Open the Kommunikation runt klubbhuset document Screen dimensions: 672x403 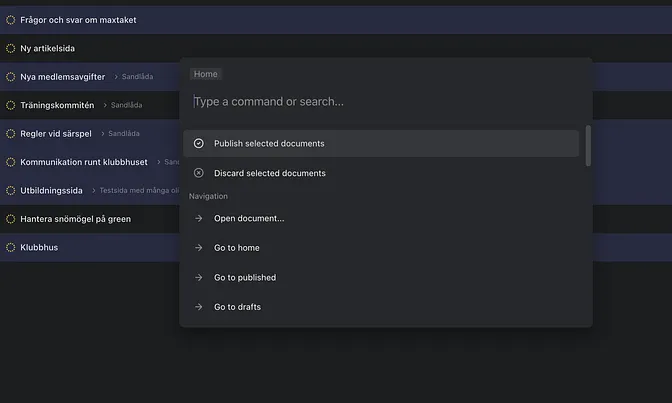pos(84,162)
